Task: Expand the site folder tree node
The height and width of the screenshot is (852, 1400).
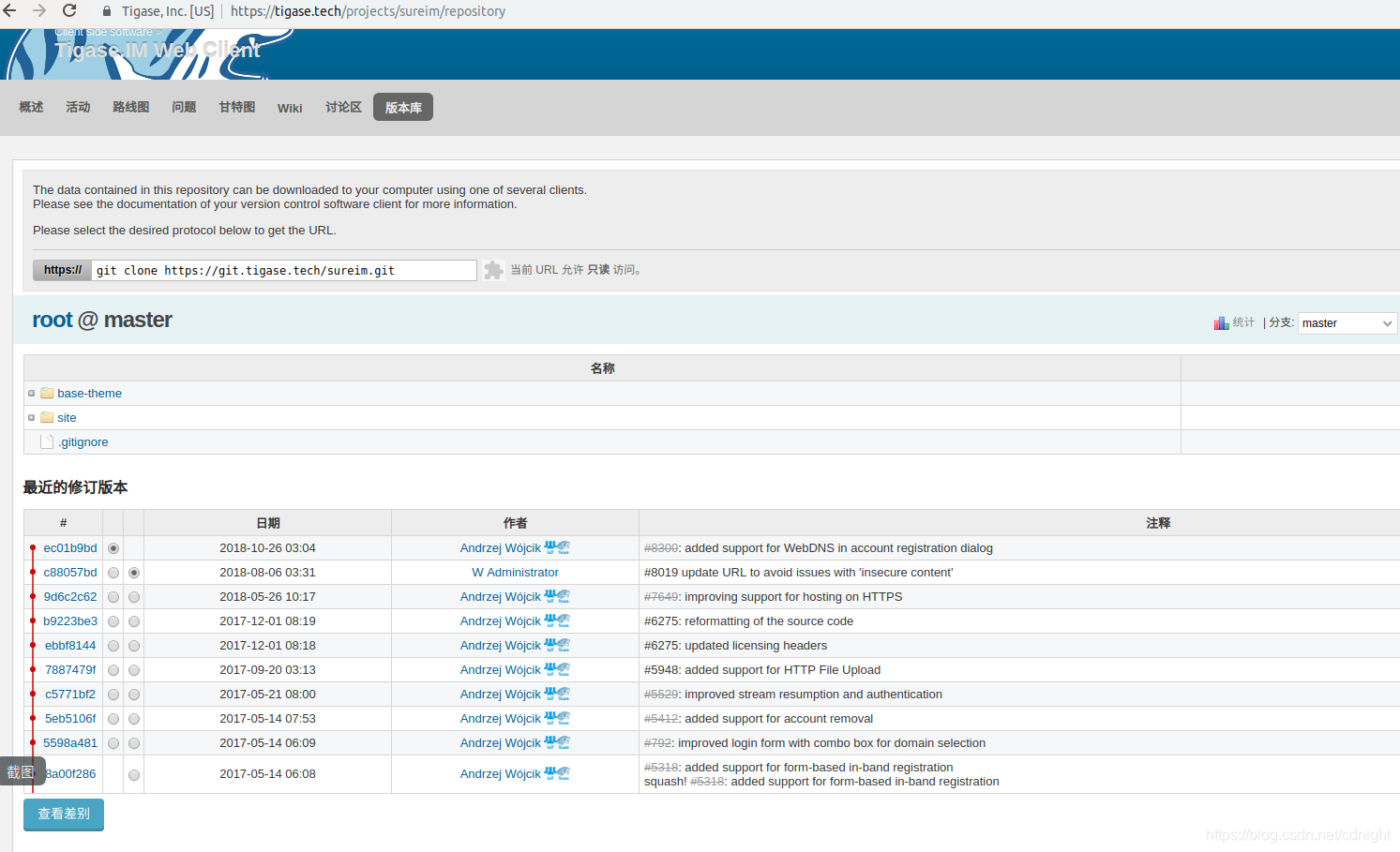Action: [x=31, y=418]
